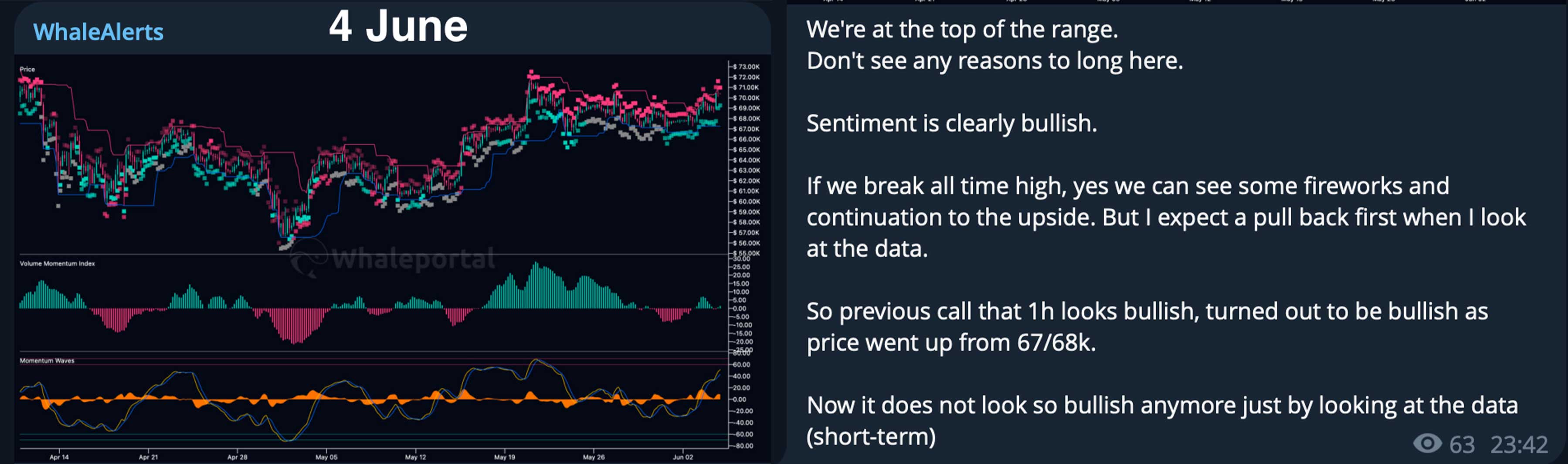The width and height of the screenshot is (1568, 464).
Task: Click the $73.00K price axis label
Action: tap(746, 66)
